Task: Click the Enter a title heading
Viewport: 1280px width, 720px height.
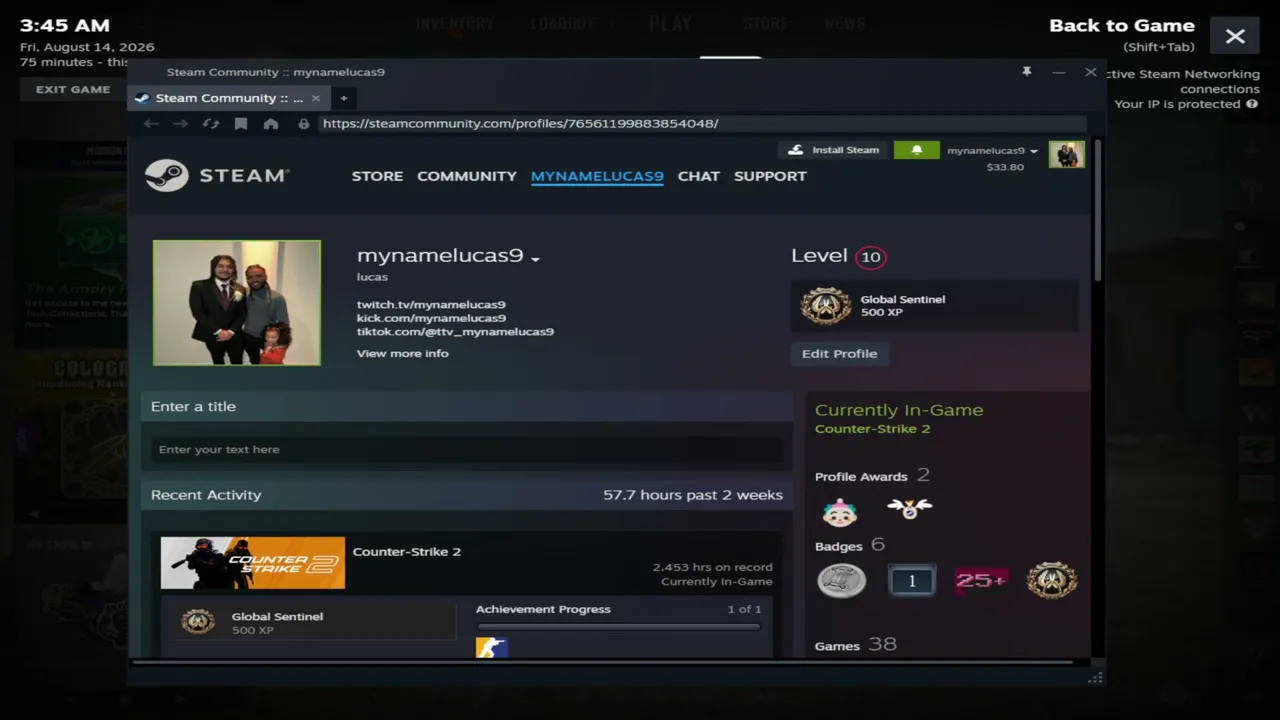Action: 194,406
